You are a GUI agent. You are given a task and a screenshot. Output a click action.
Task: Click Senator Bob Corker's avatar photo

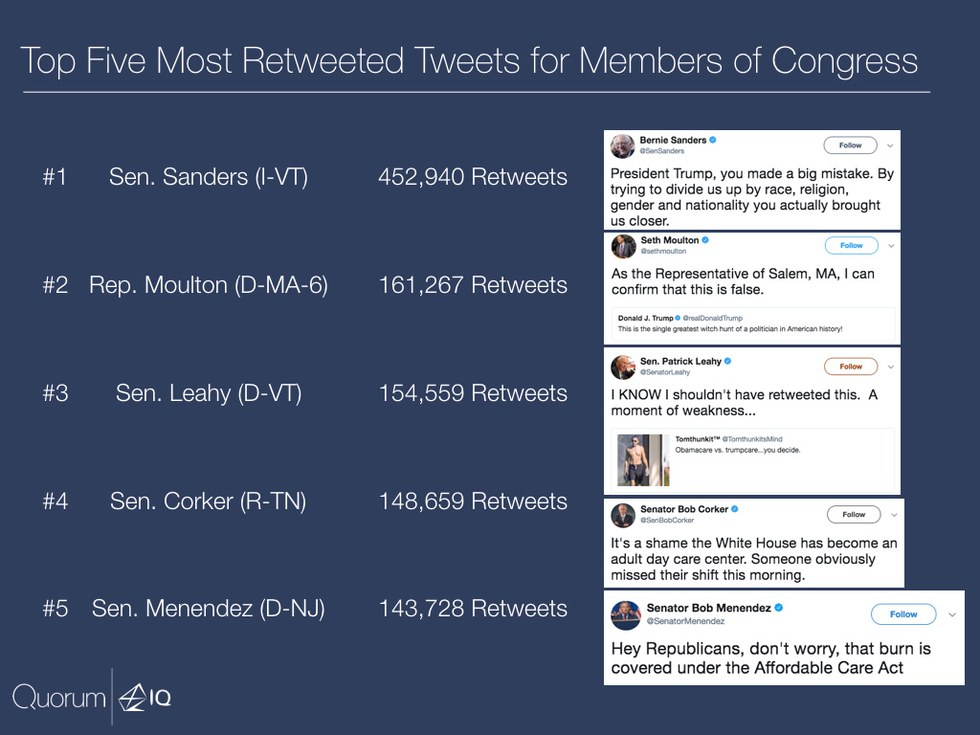(x=623, y=515)
